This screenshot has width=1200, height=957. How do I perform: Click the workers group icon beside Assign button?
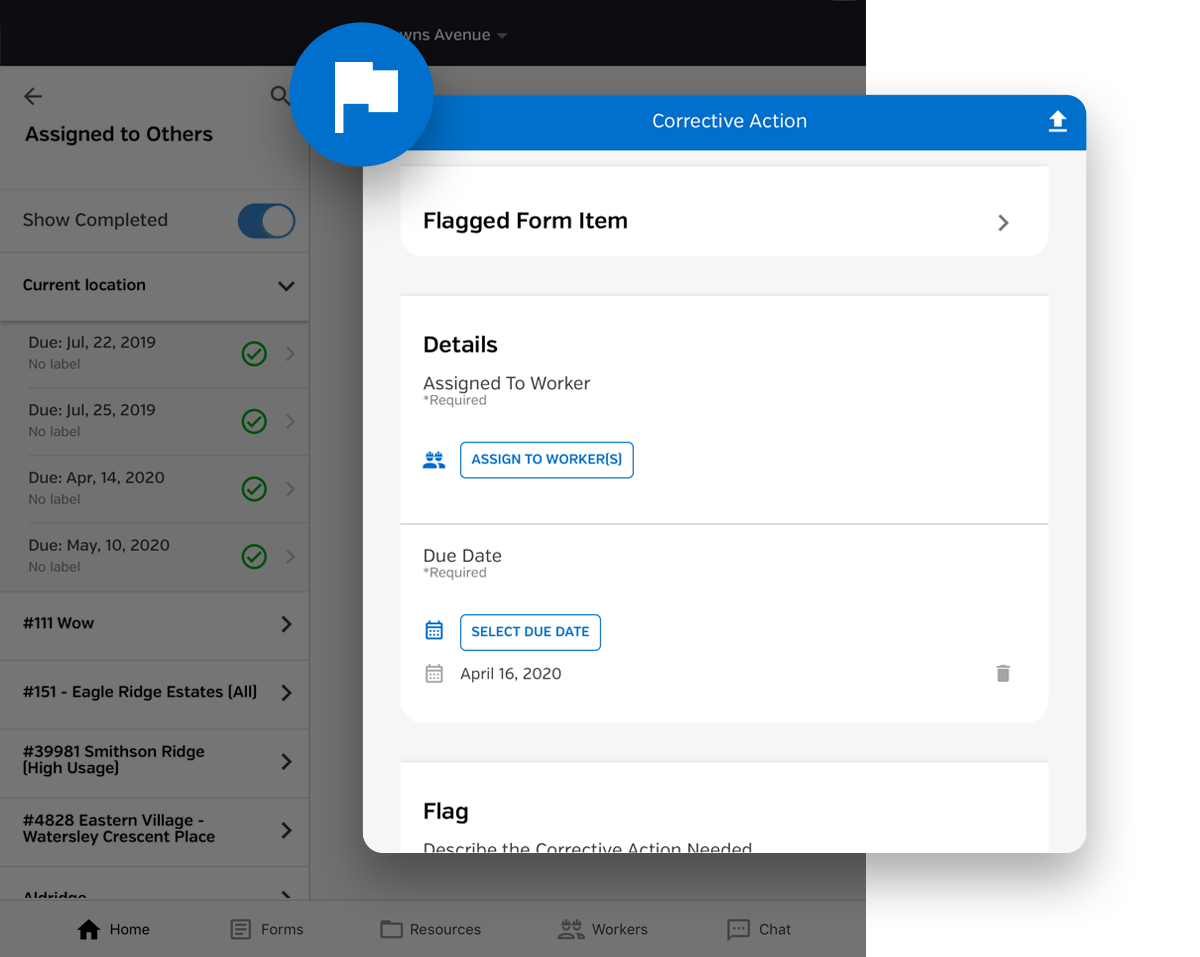tap(434, 460)
